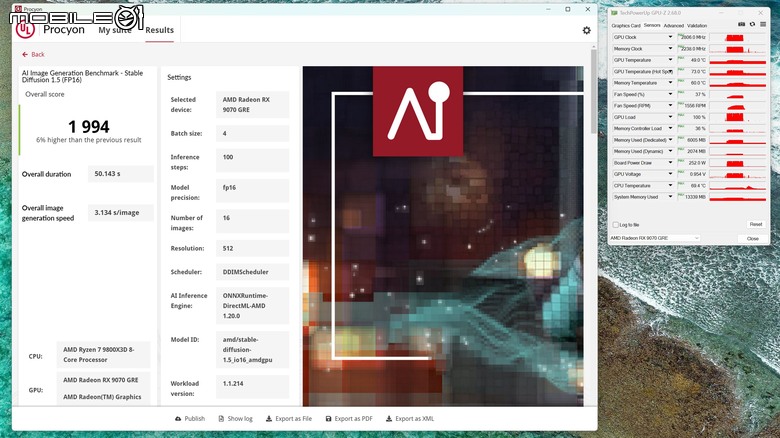Click GPU-Z screenshot camera icon
This screenshot has width=780, height=438.
741,24
